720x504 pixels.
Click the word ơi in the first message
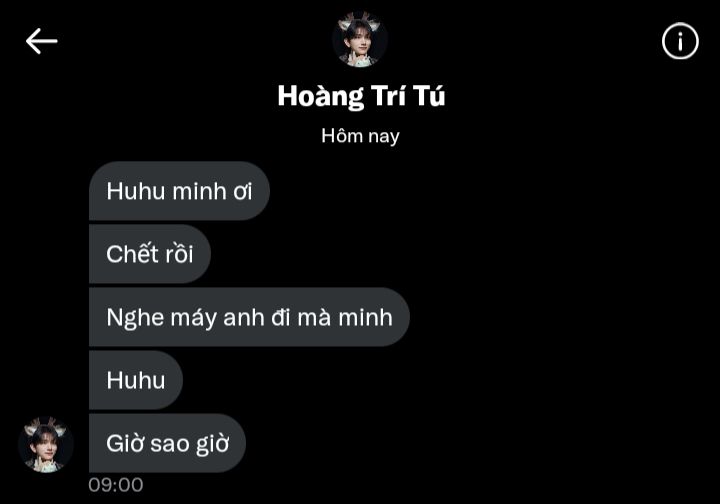pyautogui.click(x=243, y=192)
